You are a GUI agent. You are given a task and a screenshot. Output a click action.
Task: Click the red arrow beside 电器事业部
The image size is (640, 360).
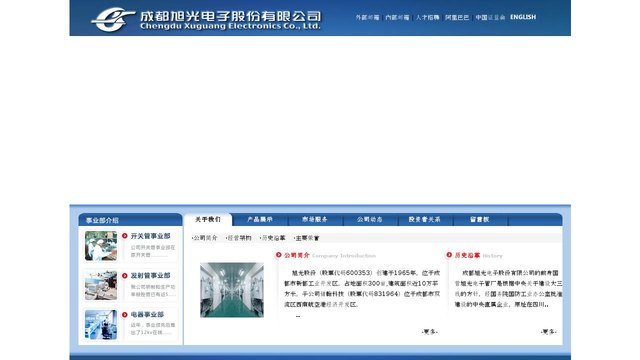125,315
